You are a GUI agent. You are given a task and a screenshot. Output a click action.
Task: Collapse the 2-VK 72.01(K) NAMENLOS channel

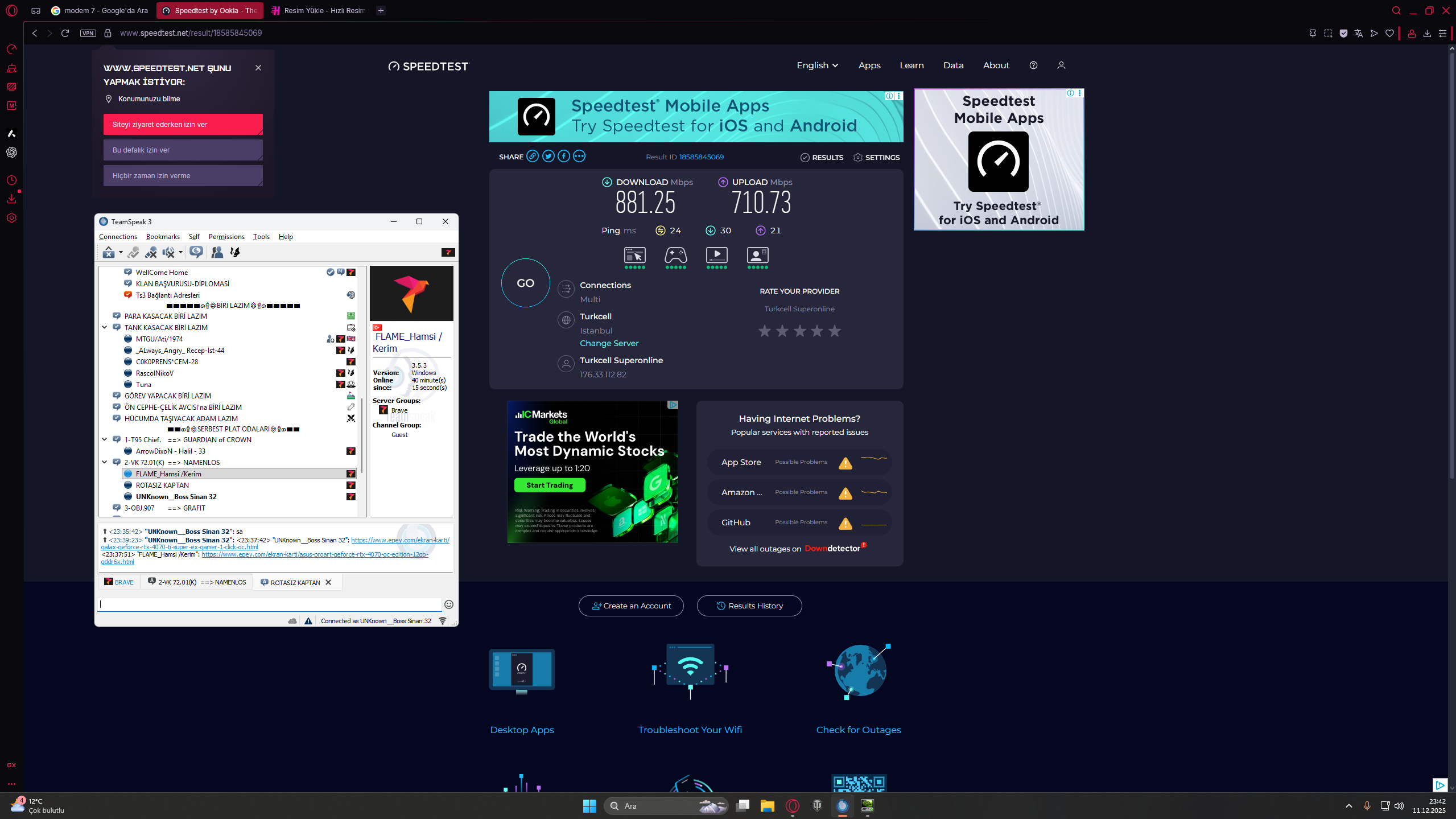105,462
